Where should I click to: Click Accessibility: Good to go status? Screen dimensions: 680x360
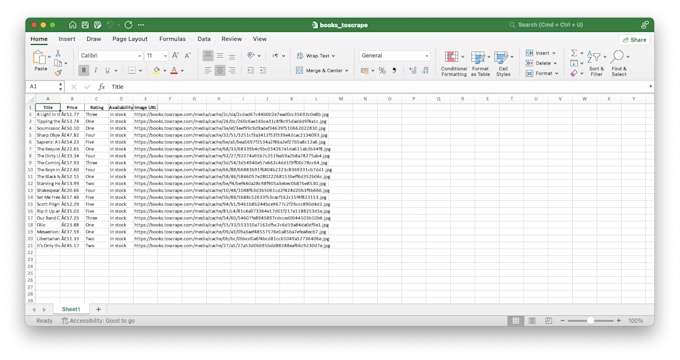pyautogui.click(x=98, y=321)
